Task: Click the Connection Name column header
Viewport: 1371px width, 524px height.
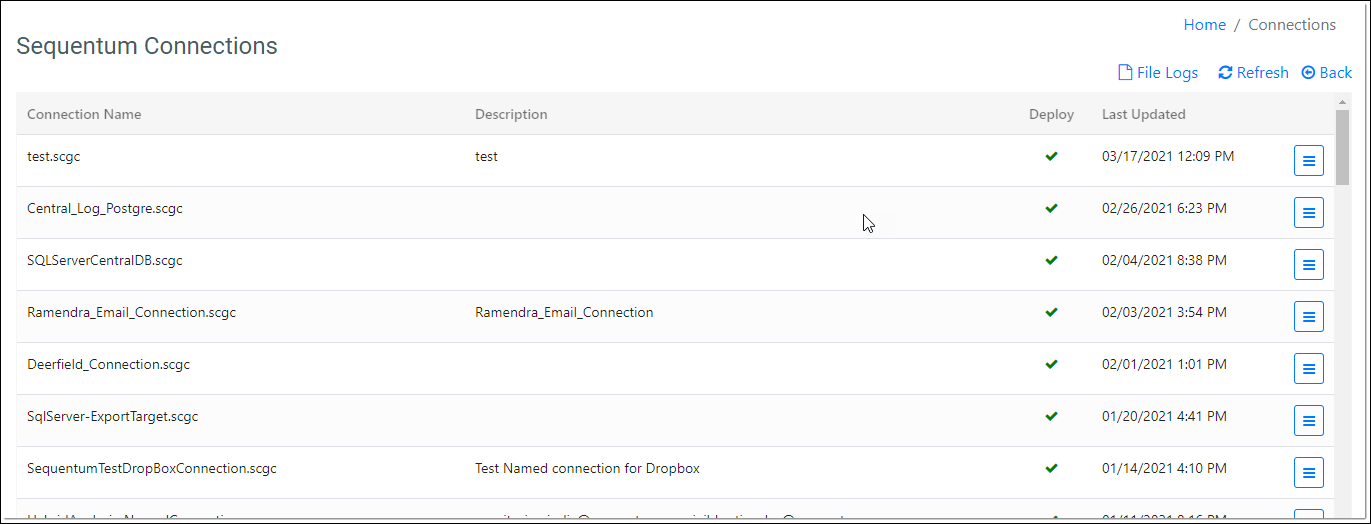Action: (84, 114)
